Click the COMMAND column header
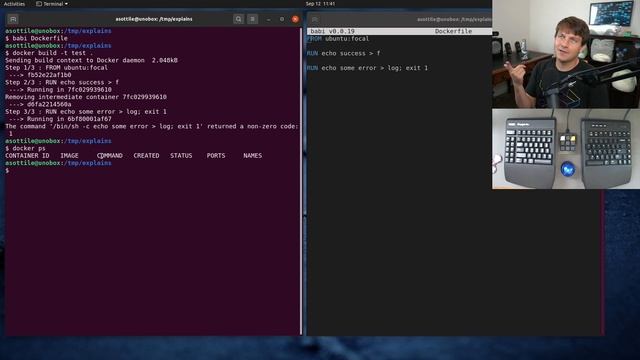Screen dimensions: 640x360 [x=110, y=156]
